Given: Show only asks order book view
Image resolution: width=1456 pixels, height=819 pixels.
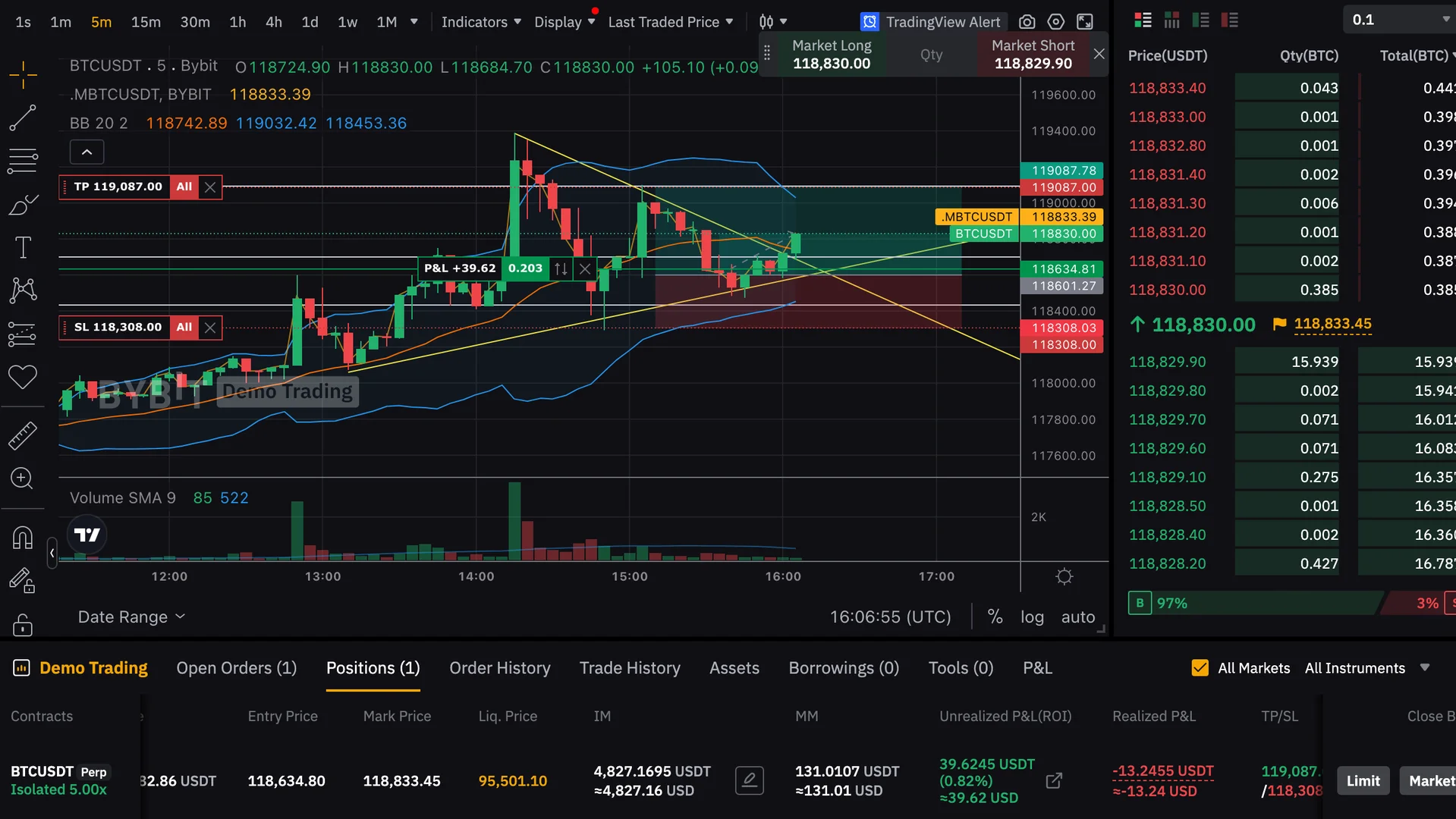Looking at the screenshot, I should (x=1229, y=20).
